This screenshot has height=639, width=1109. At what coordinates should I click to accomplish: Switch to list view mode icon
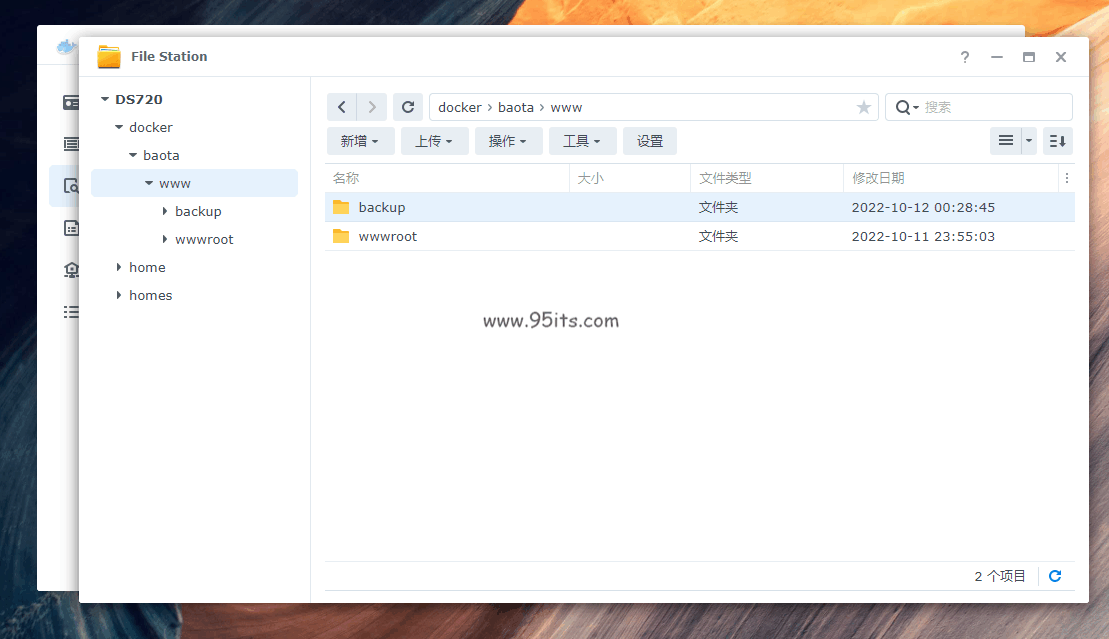[1006, 141]
